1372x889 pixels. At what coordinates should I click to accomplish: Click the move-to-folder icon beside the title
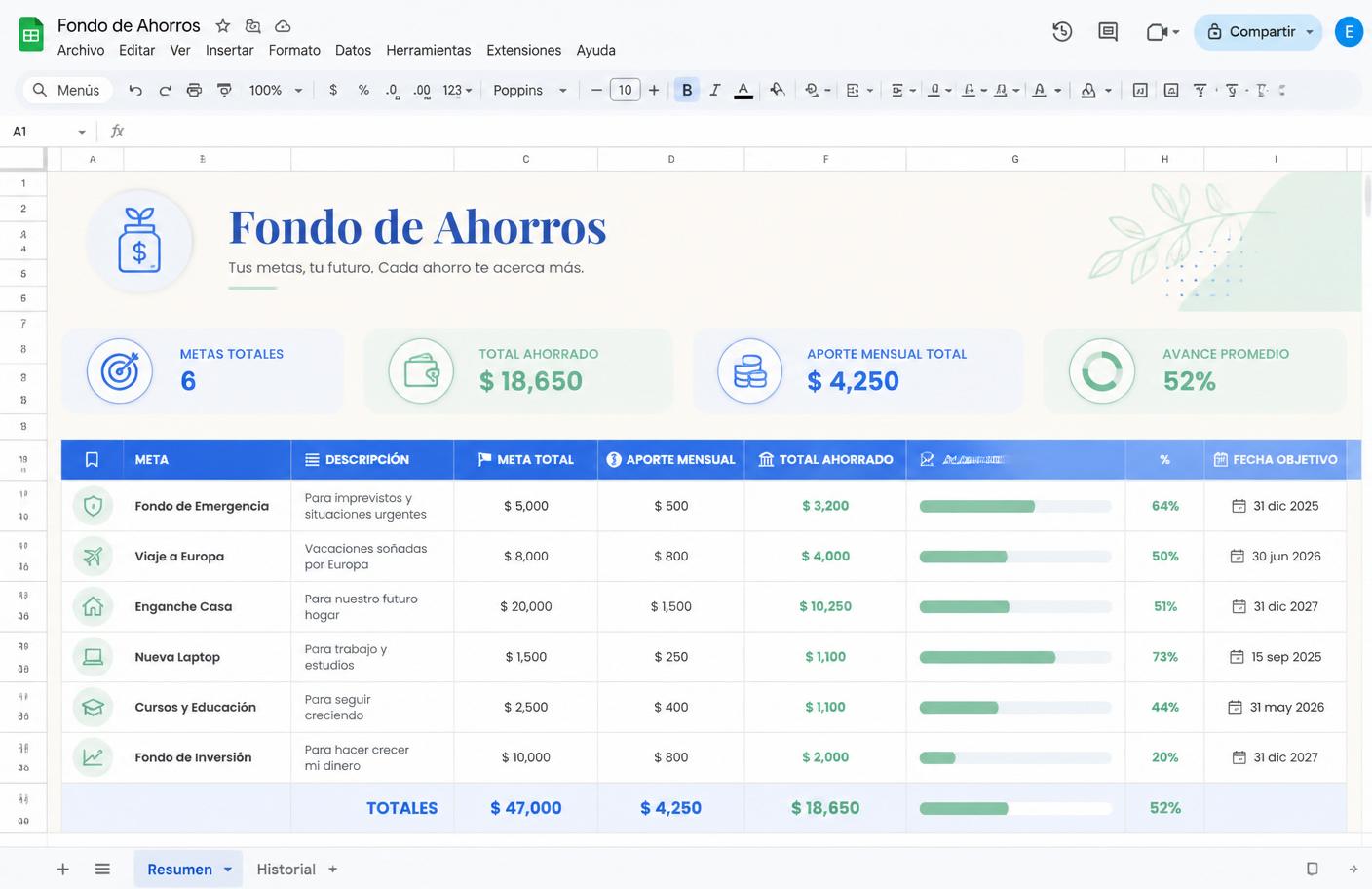(252, 26)
